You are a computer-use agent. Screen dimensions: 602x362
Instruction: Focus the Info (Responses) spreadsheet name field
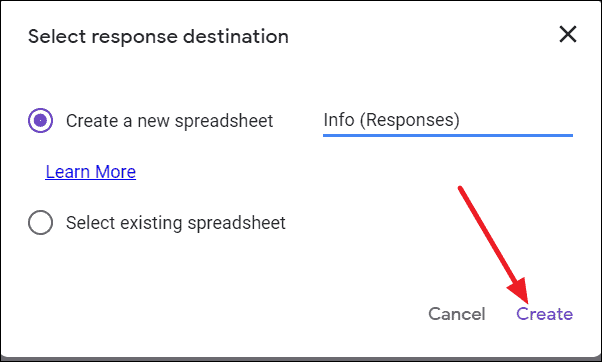point(448,121)
